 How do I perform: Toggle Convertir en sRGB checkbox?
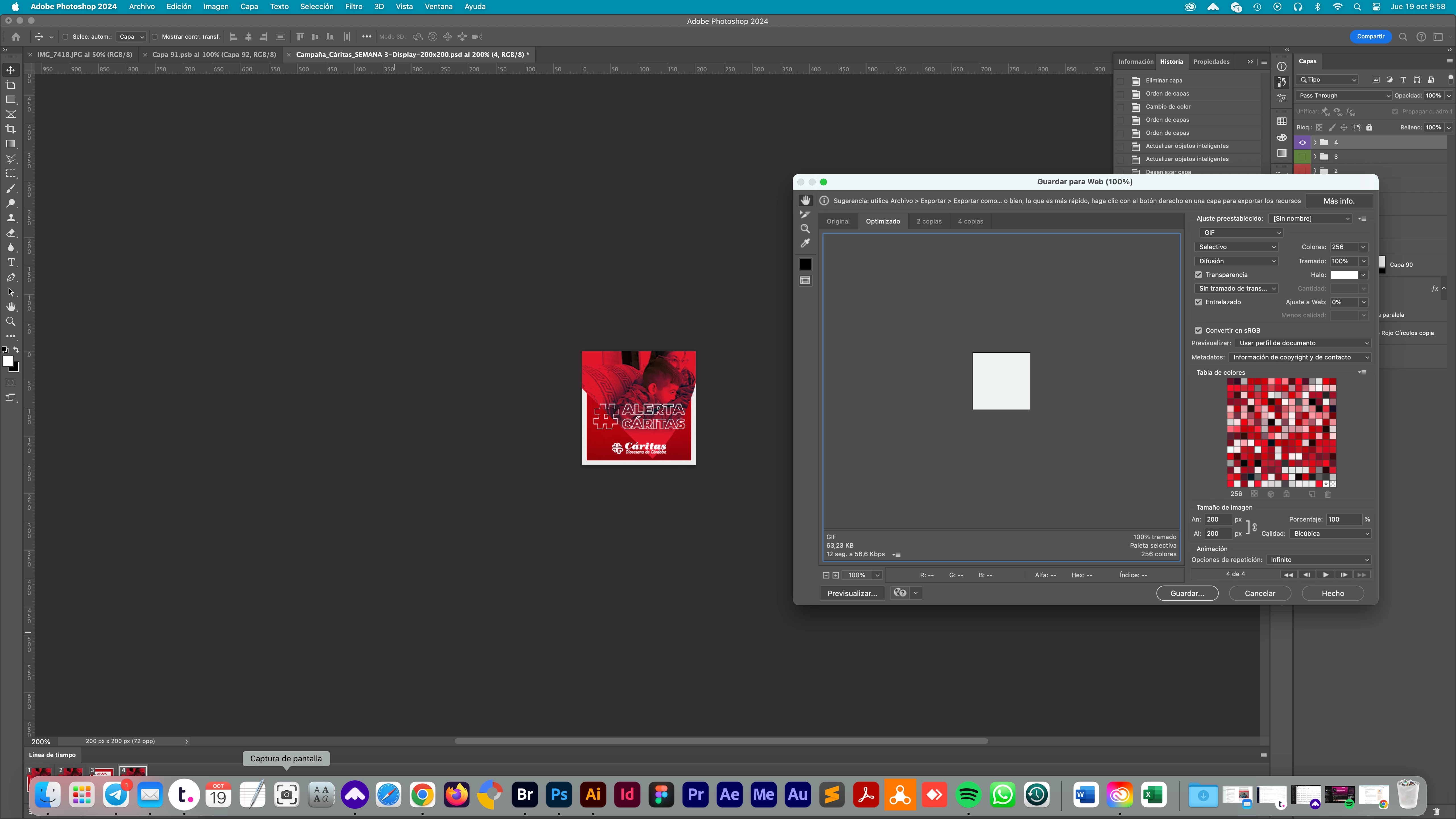[1198, 330]
